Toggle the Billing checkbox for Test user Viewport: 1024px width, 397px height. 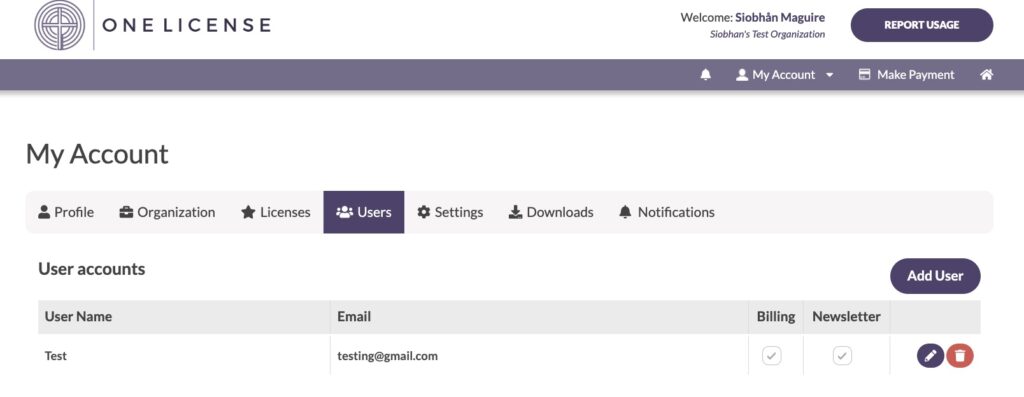pos(772,356)
